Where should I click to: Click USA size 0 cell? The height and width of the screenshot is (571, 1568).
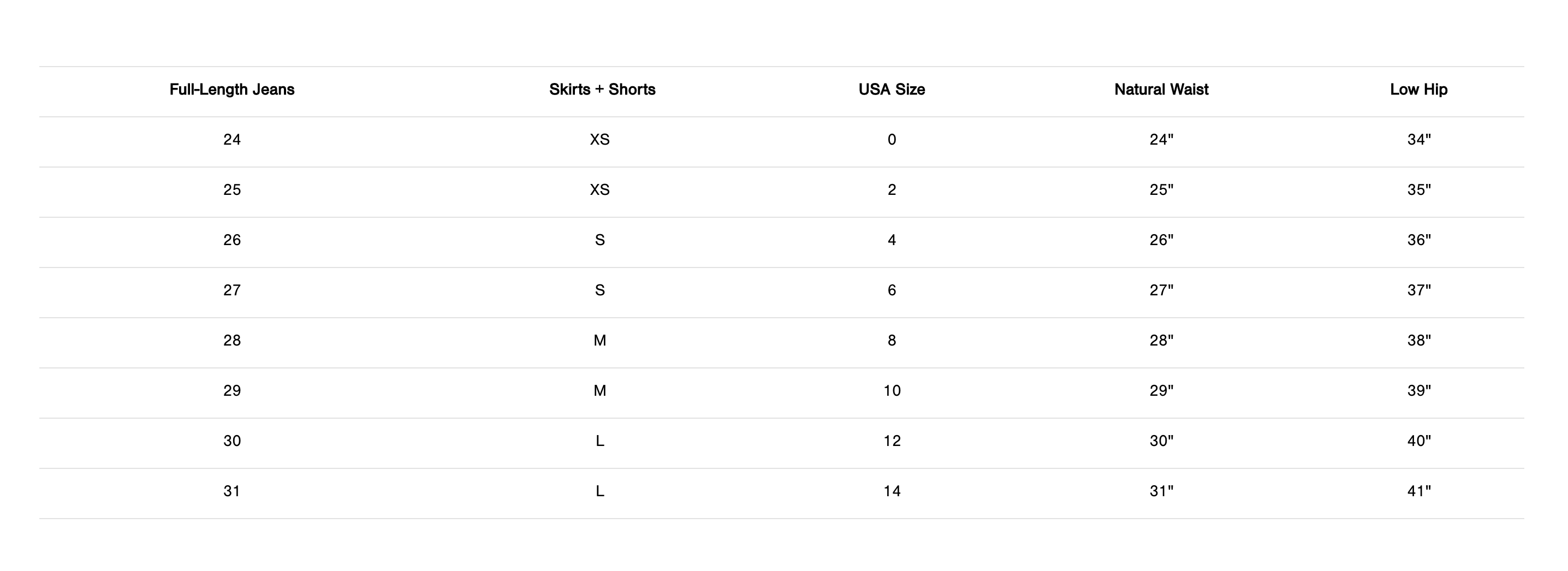(x=891, y=139)
